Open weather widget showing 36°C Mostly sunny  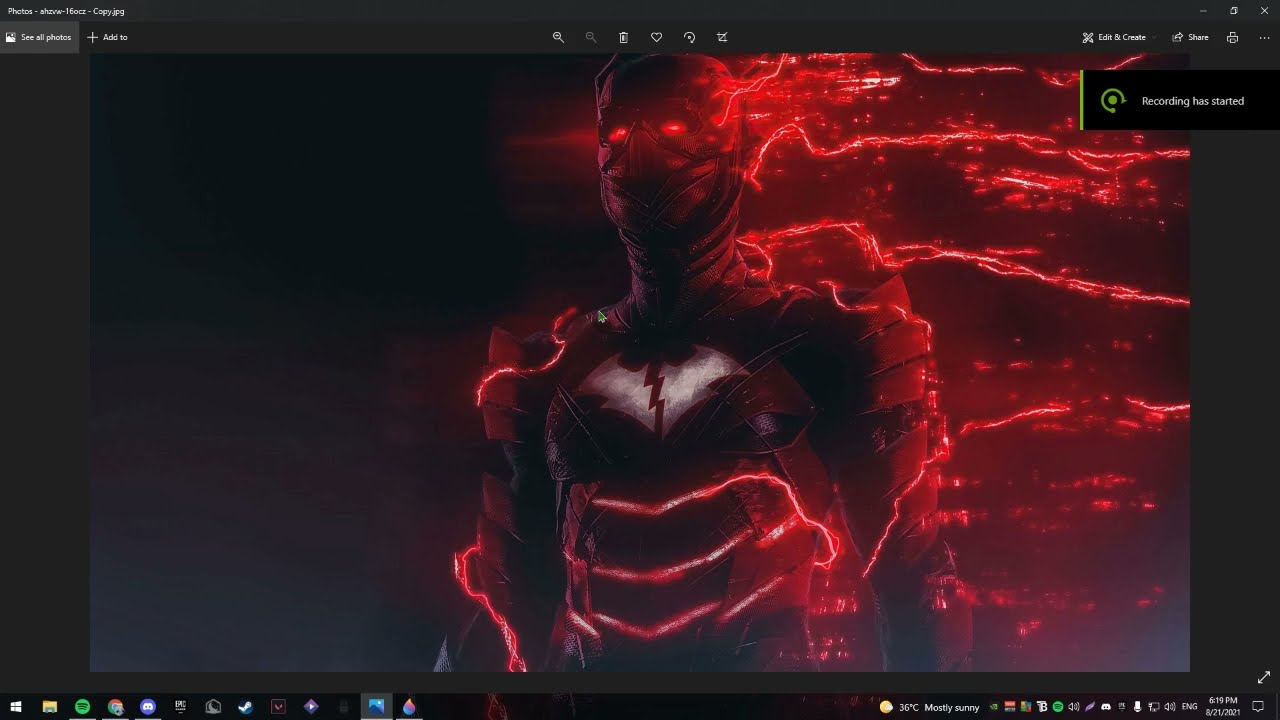click(930, 707)
